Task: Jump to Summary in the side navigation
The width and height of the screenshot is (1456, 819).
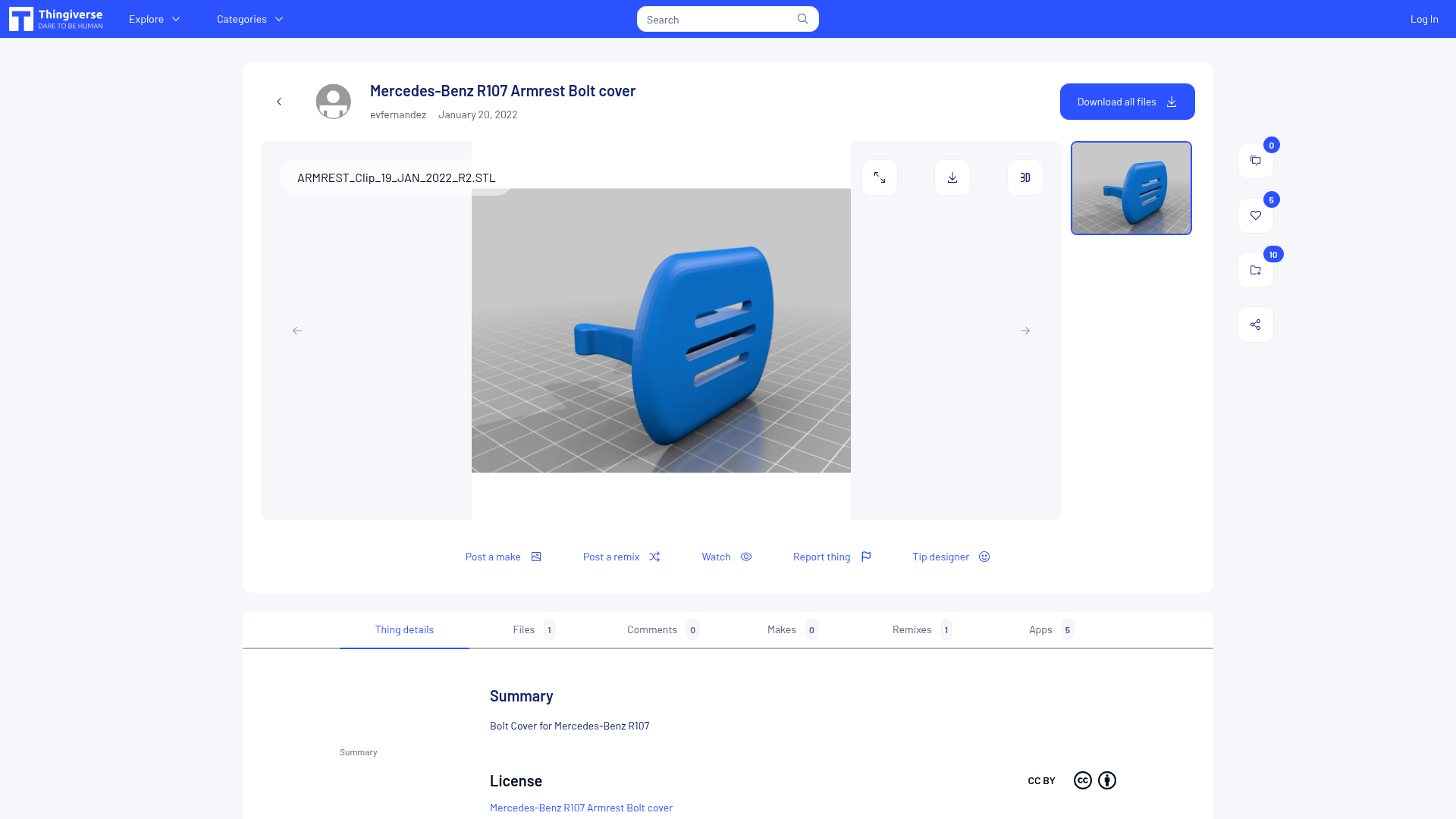Action: point(359,752)
